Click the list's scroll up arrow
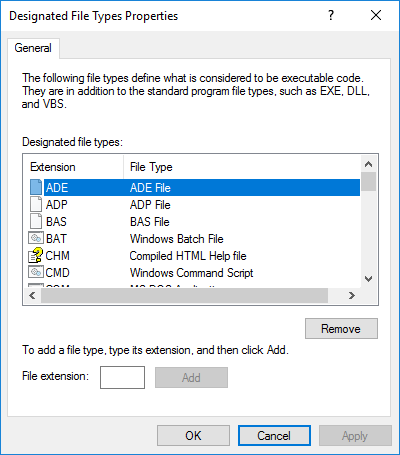Viewport: 400px width, 455px height. tap(368, 164)
